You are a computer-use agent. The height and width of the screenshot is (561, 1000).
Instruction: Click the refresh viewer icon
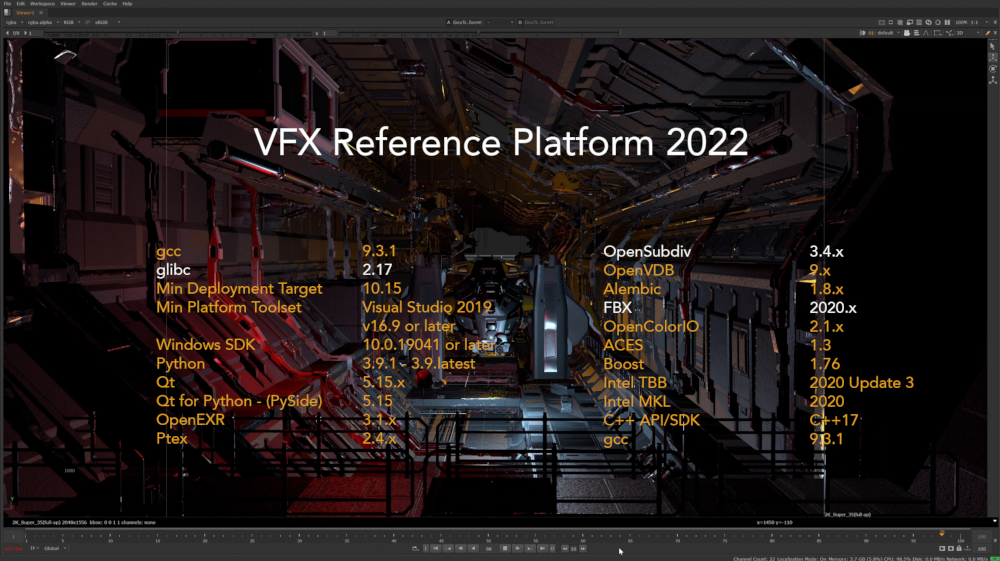929,22
